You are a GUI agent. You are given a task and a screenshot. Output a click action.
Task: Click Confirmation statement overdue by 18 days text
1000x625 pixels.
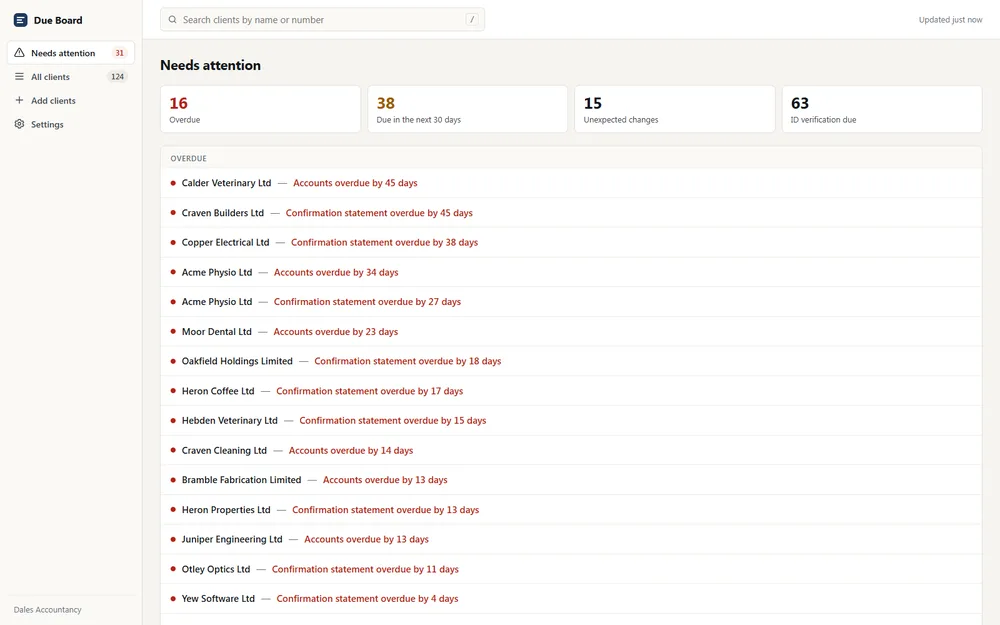408,361
